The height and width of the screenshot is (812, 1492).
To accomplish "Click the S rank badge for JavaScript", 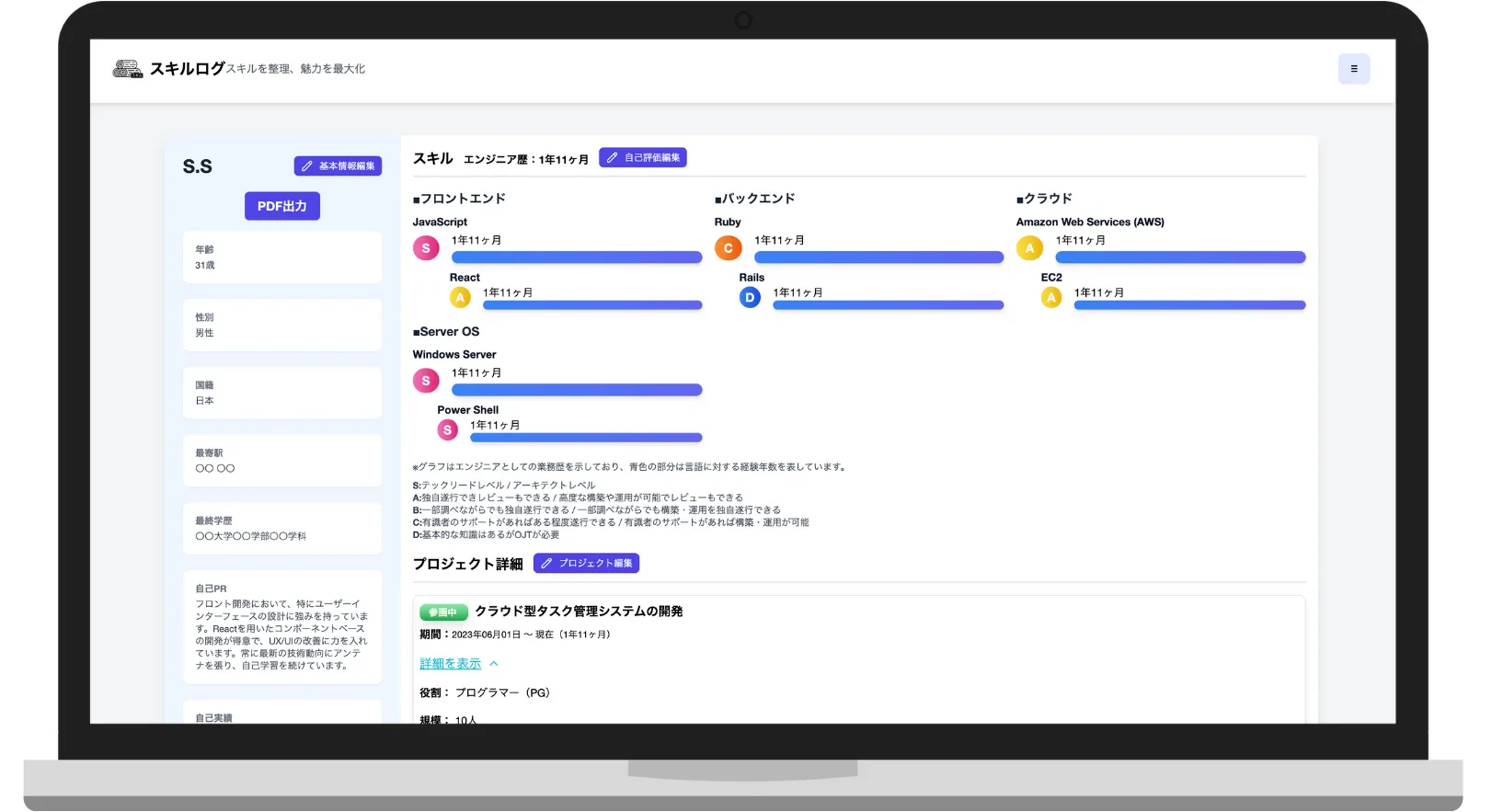I will [426, 248].
